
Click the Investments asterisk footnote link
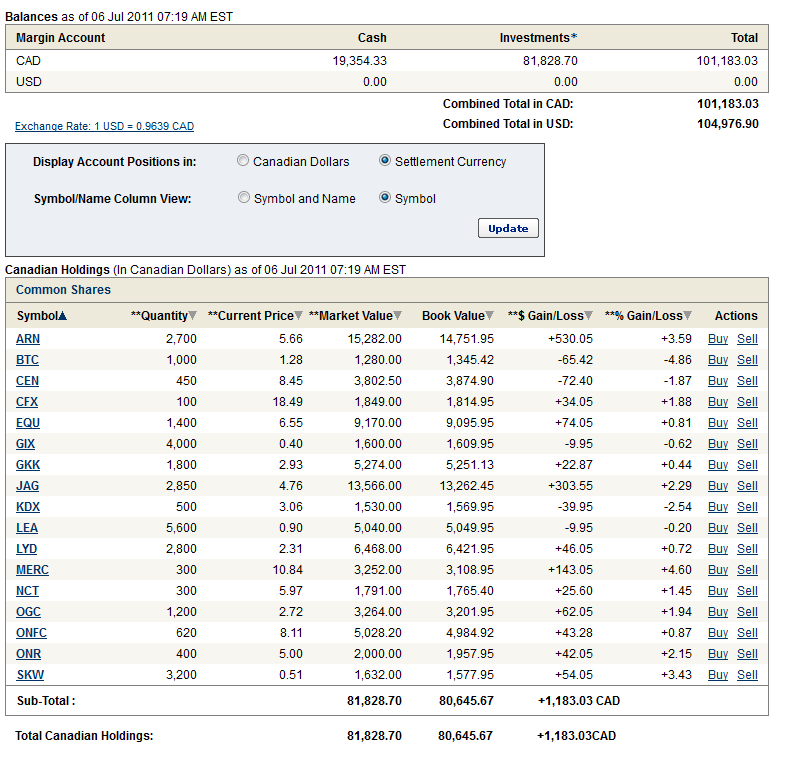[x=574, y=38]
